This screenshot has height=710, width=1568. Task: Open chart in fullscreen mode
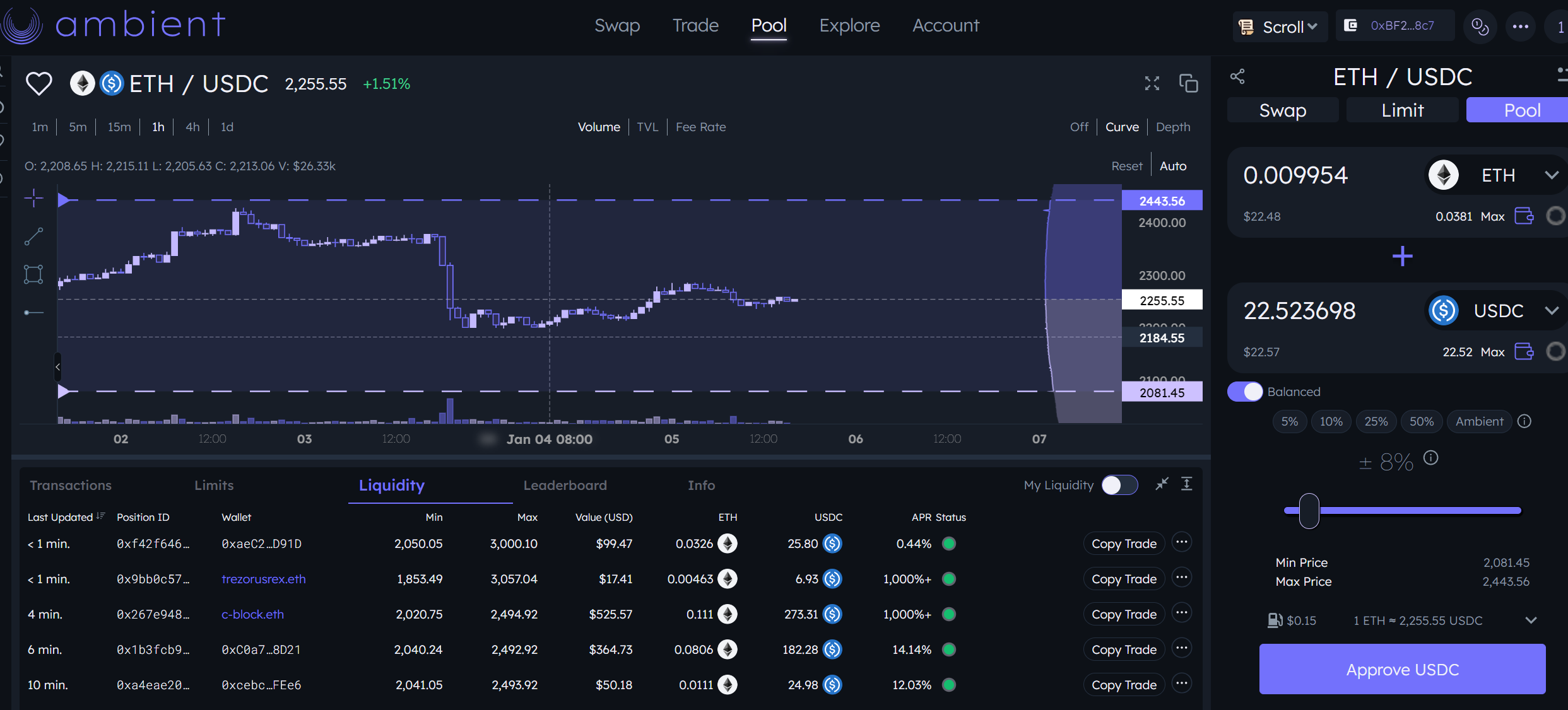pos(1152,83)
